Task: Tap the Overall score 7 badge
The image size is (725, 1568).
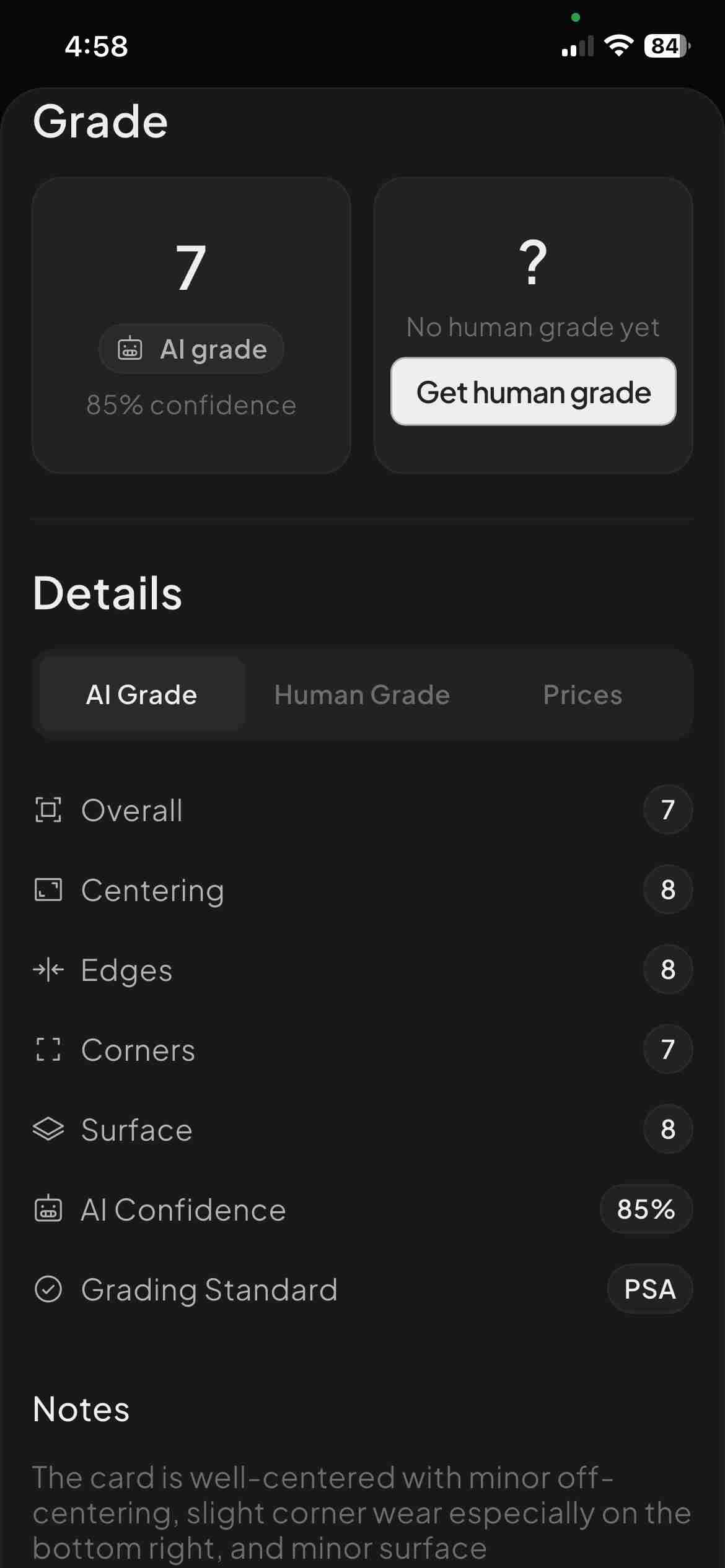Action: [667, 810]
